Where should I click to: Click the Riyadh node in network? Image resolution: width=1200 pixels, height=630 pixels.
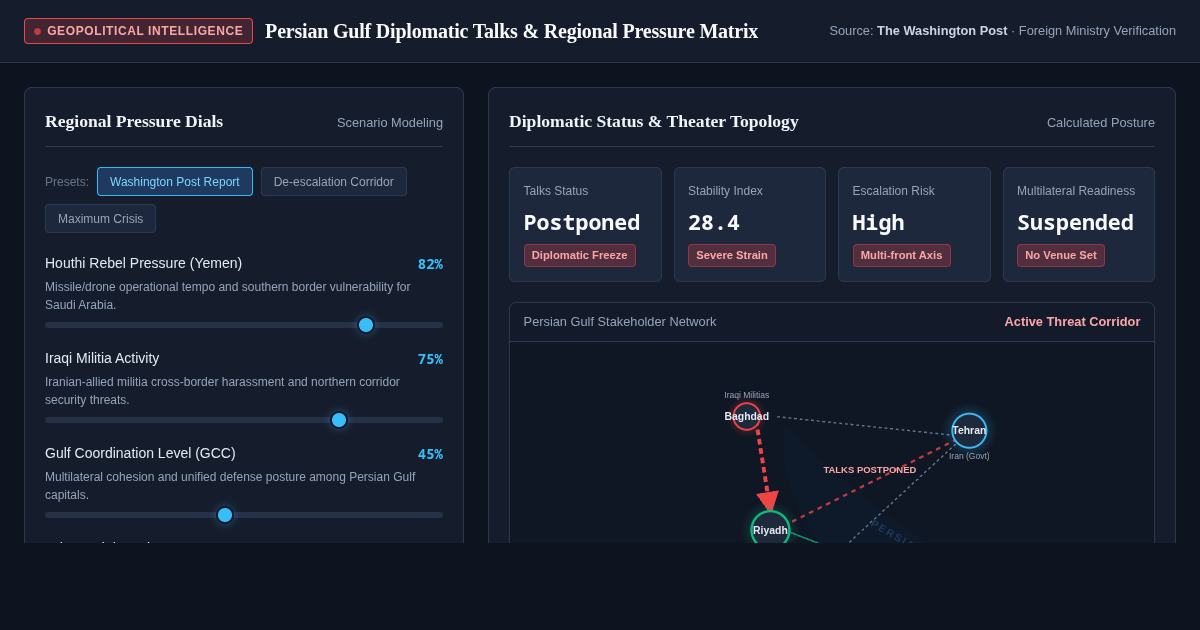(x=770, y=530)
